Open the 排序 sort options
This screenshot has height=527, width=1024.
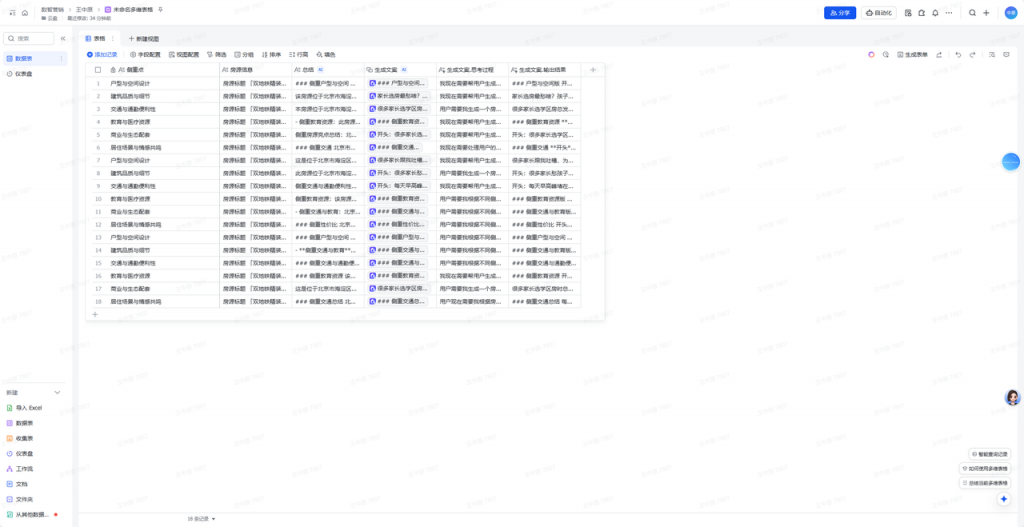click(272, 55)
